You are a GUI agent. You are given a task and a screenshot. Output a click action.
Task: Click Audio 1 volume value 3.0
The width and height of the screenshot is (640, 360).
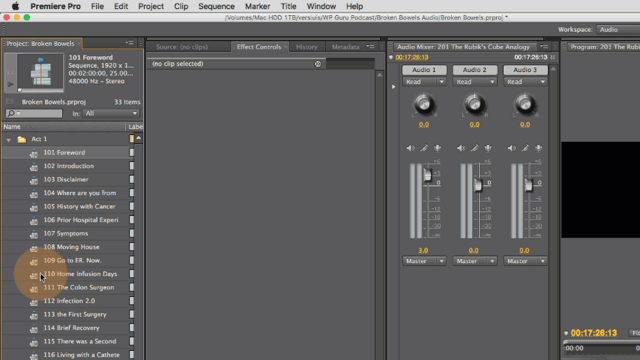click(423, 251)
